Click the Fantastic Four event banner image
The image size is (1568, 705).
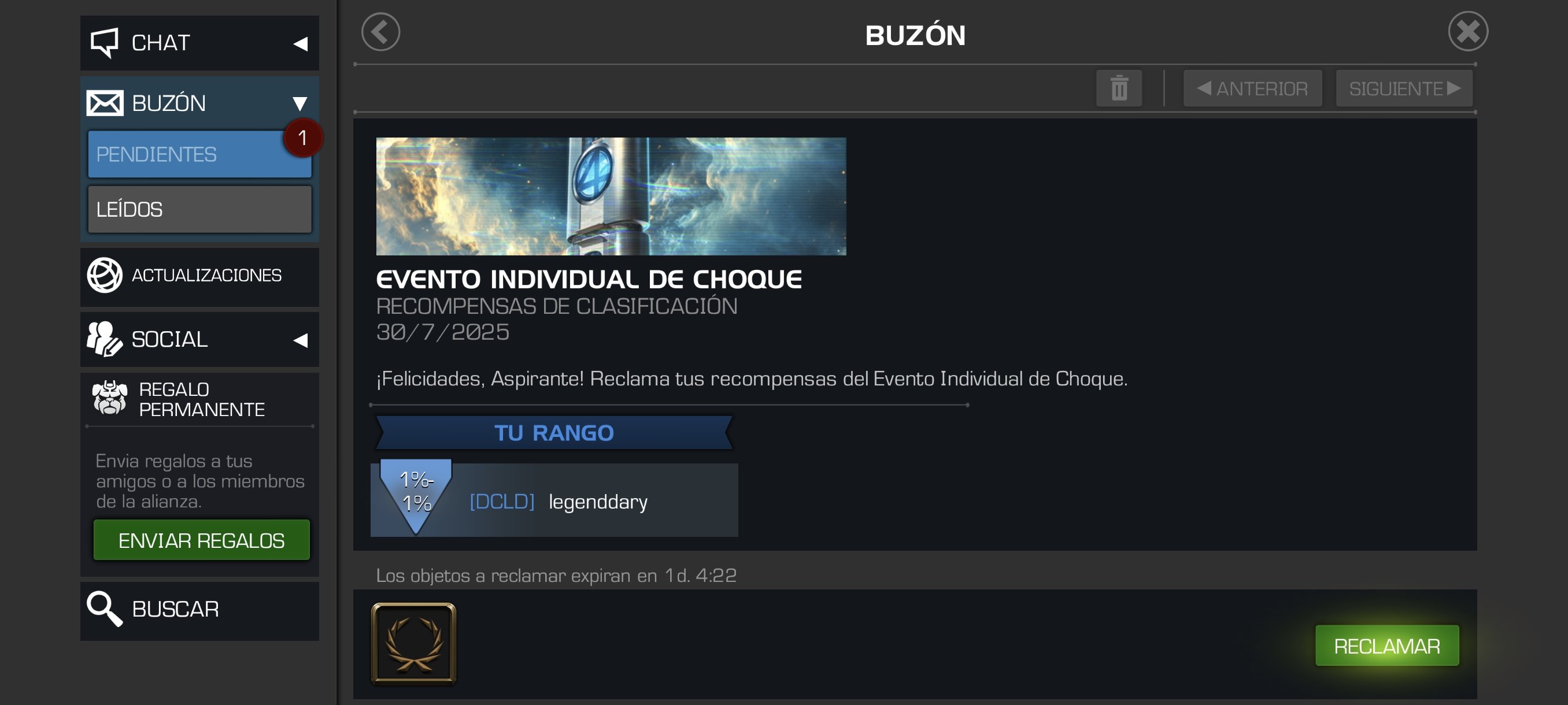[x=611, y=196]
